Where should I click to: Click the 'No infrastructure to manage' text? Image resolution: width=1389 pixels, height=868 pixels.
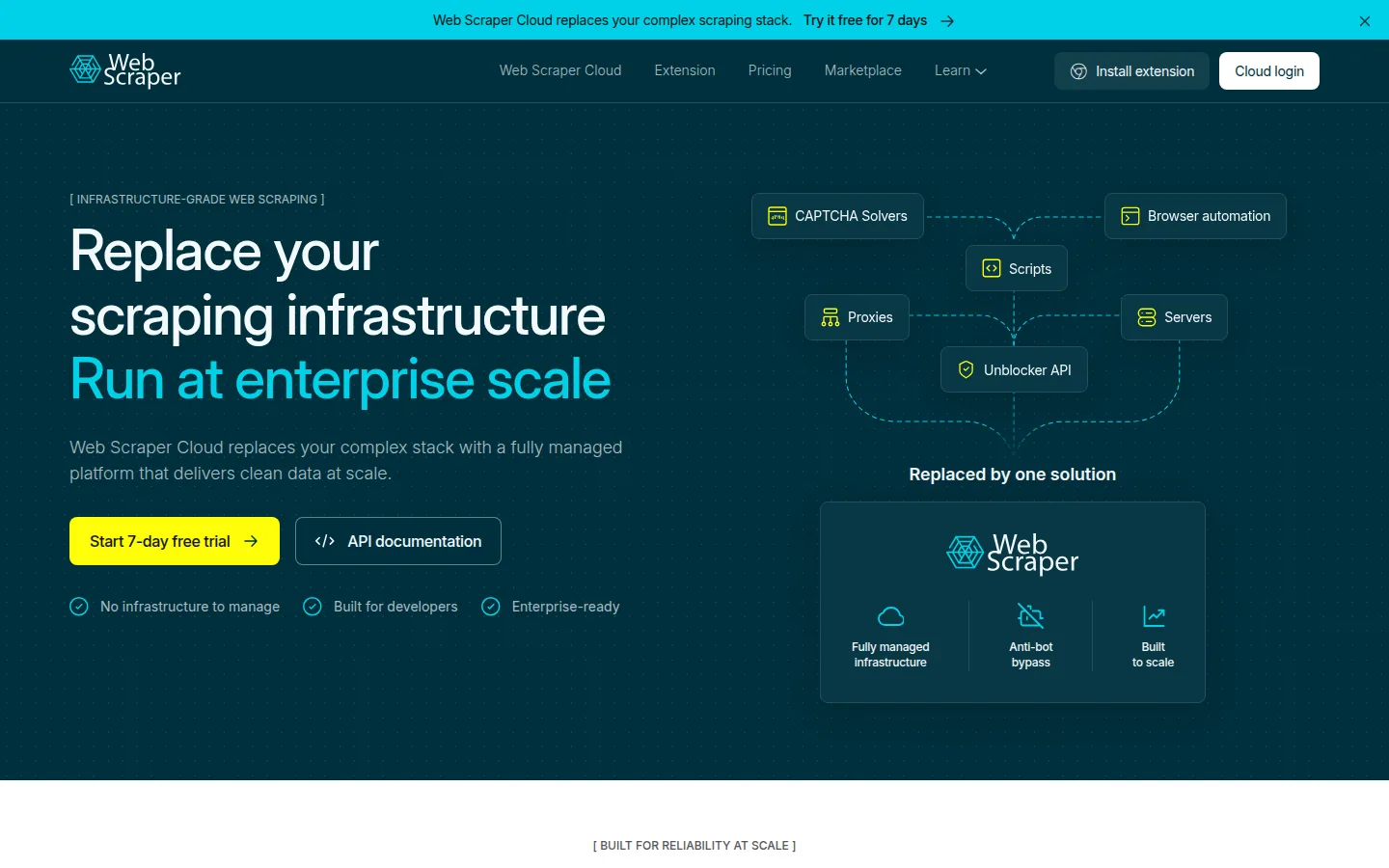[x=190, y=607]
